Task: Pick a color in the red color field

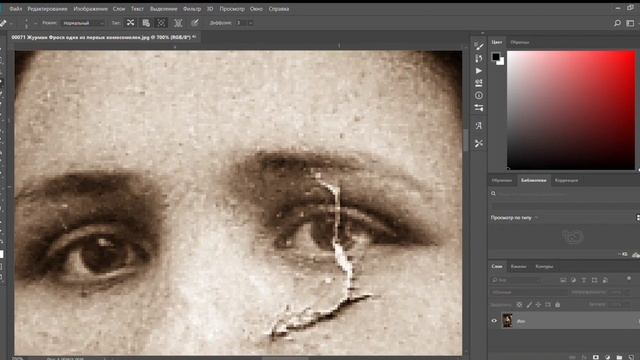Action: 571,110
